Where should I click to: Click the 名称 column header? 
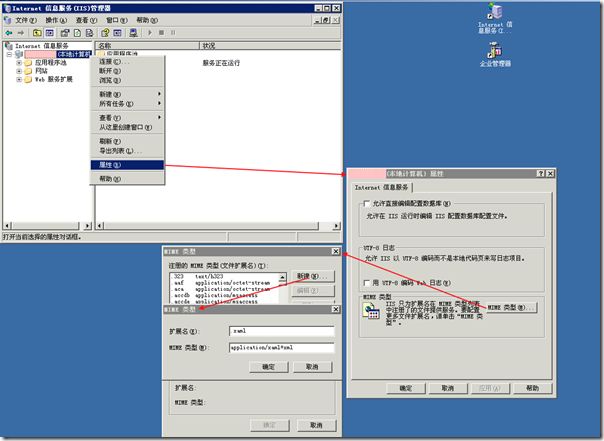pos(147,46)
